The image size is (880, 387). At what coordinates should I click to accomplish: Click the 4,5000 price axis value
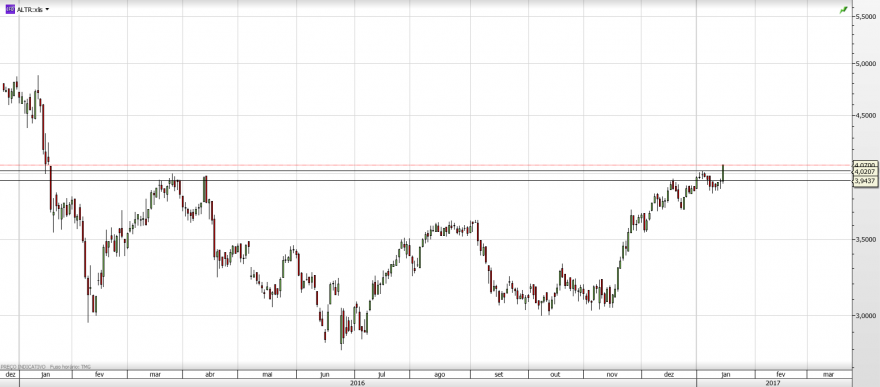[x=867, y=116]
